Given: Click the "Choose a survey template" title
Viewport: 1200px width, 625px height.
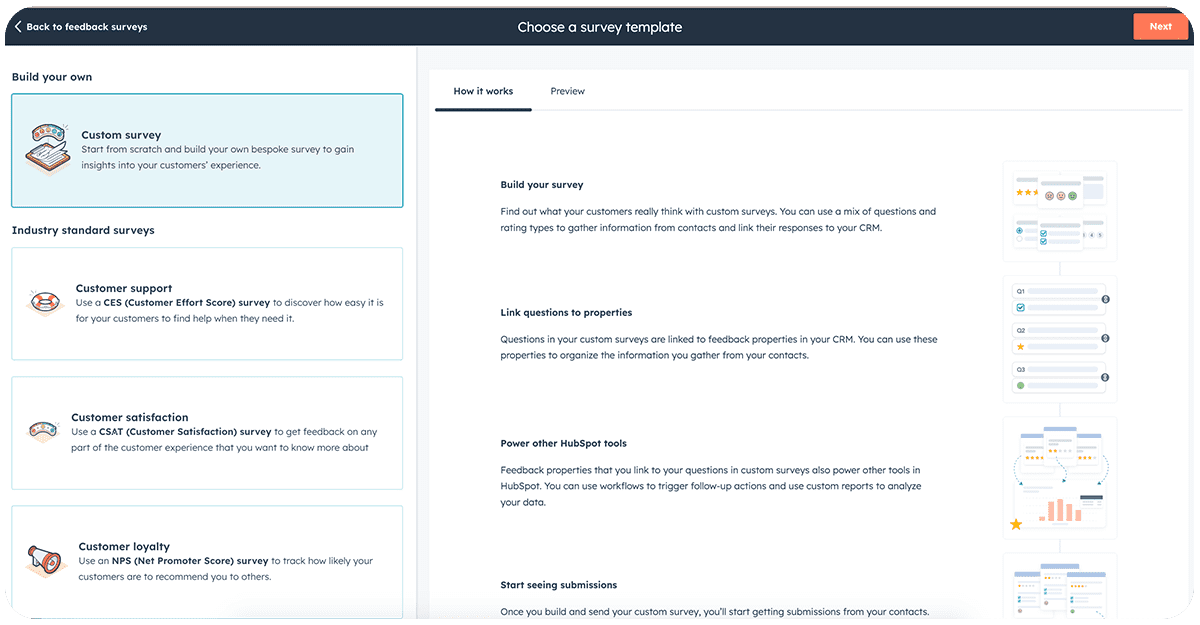Looking at the screenshot, I should pos(600,27).
